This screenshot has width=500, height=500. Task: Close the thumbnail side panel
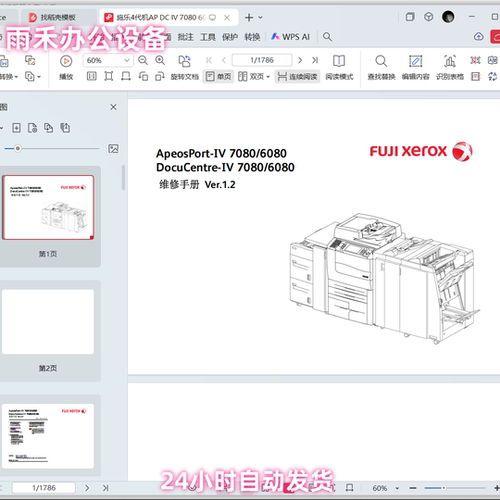[x=113, y=107]
